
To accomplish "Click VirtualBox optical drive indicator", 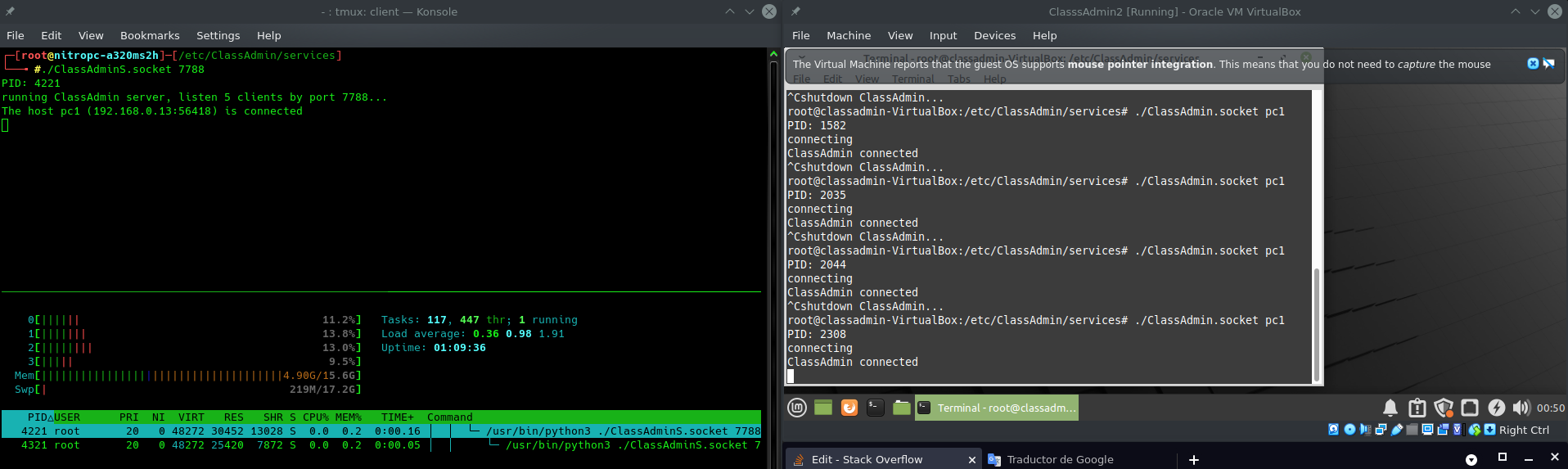I will [1349, 430].
